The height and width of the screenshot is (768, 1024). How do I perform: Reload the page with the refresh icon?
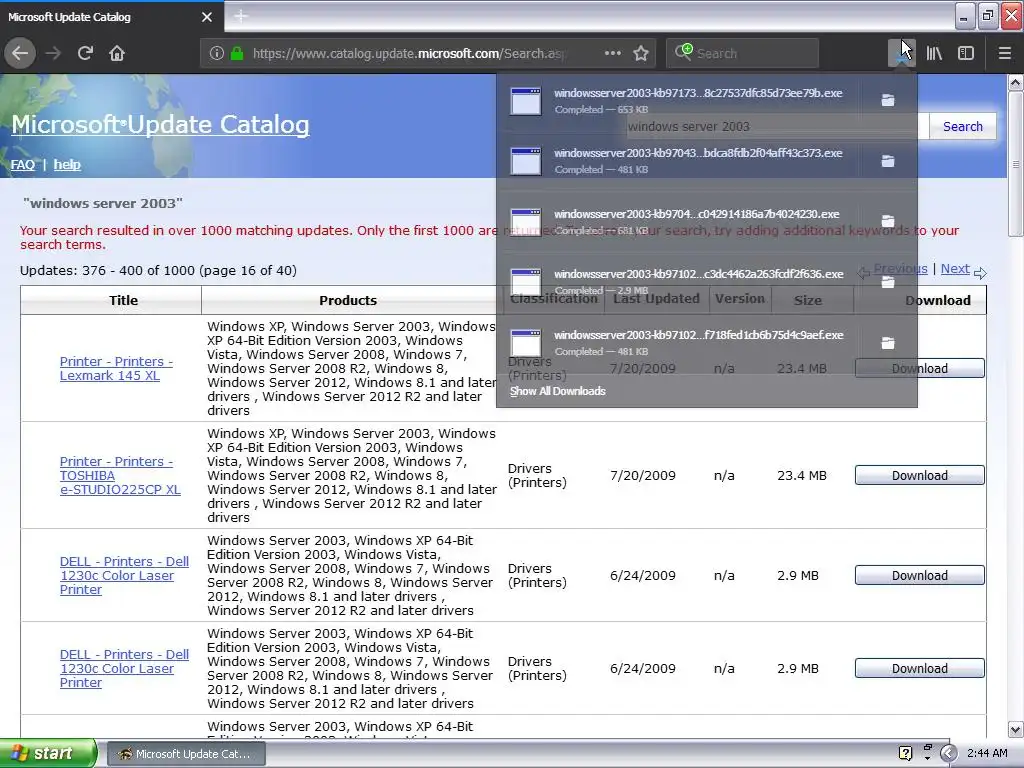tap(85, 53)
